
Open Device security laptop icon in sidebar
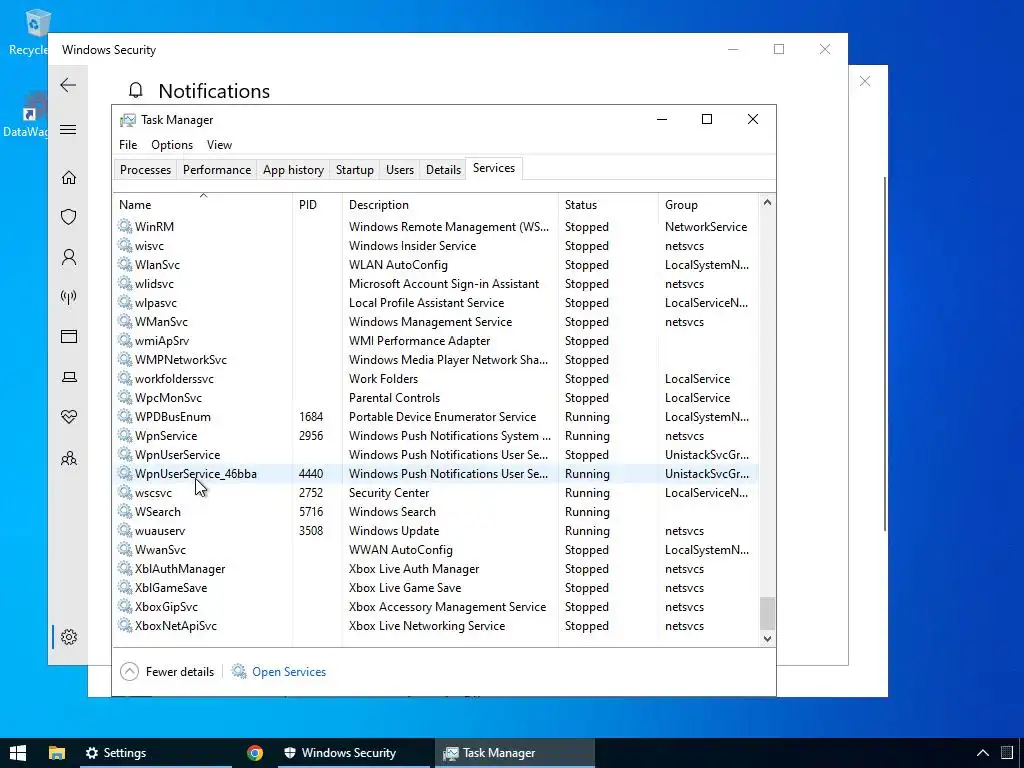coord(69,377)
